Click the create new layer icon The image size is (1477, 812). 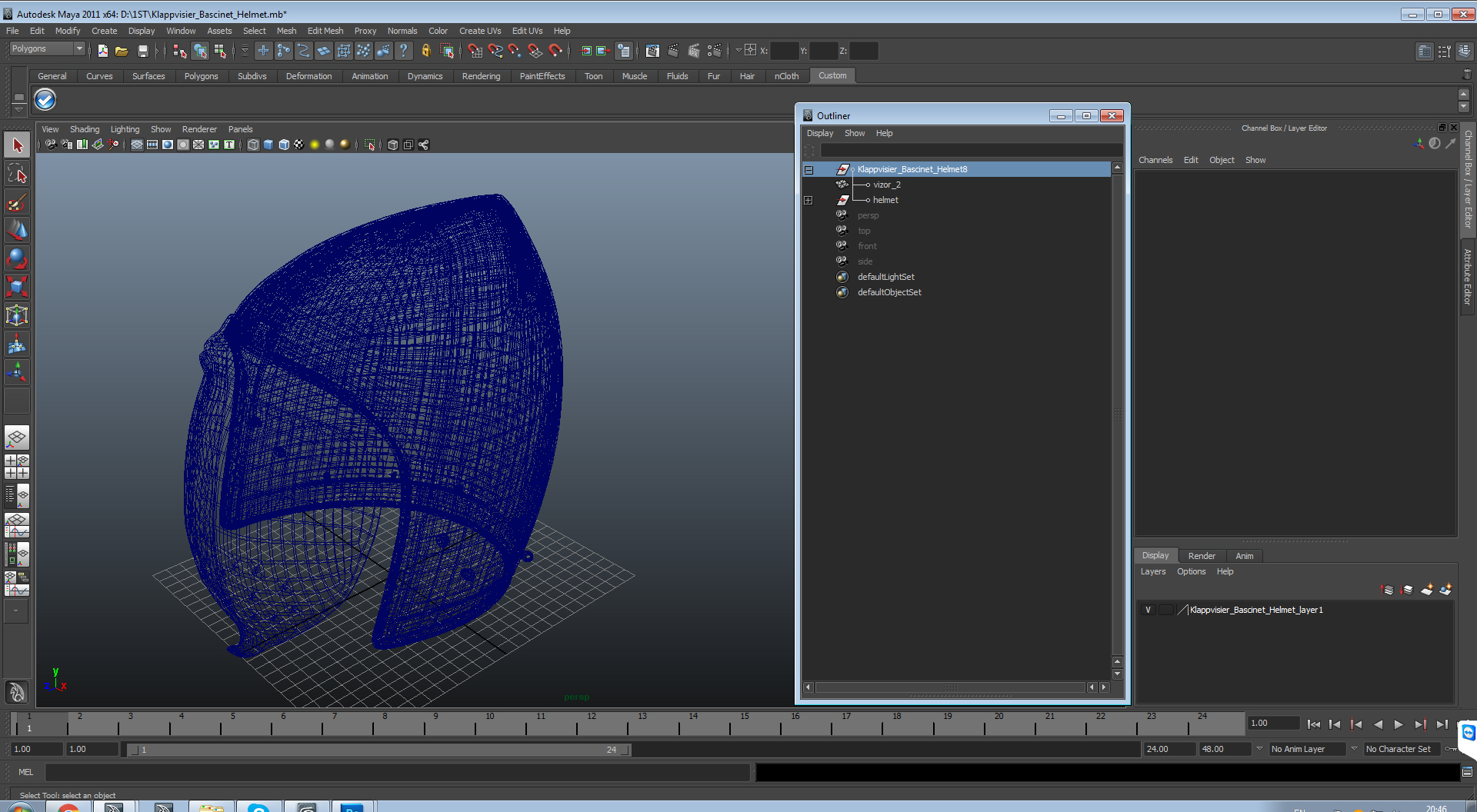(1426, 590)
